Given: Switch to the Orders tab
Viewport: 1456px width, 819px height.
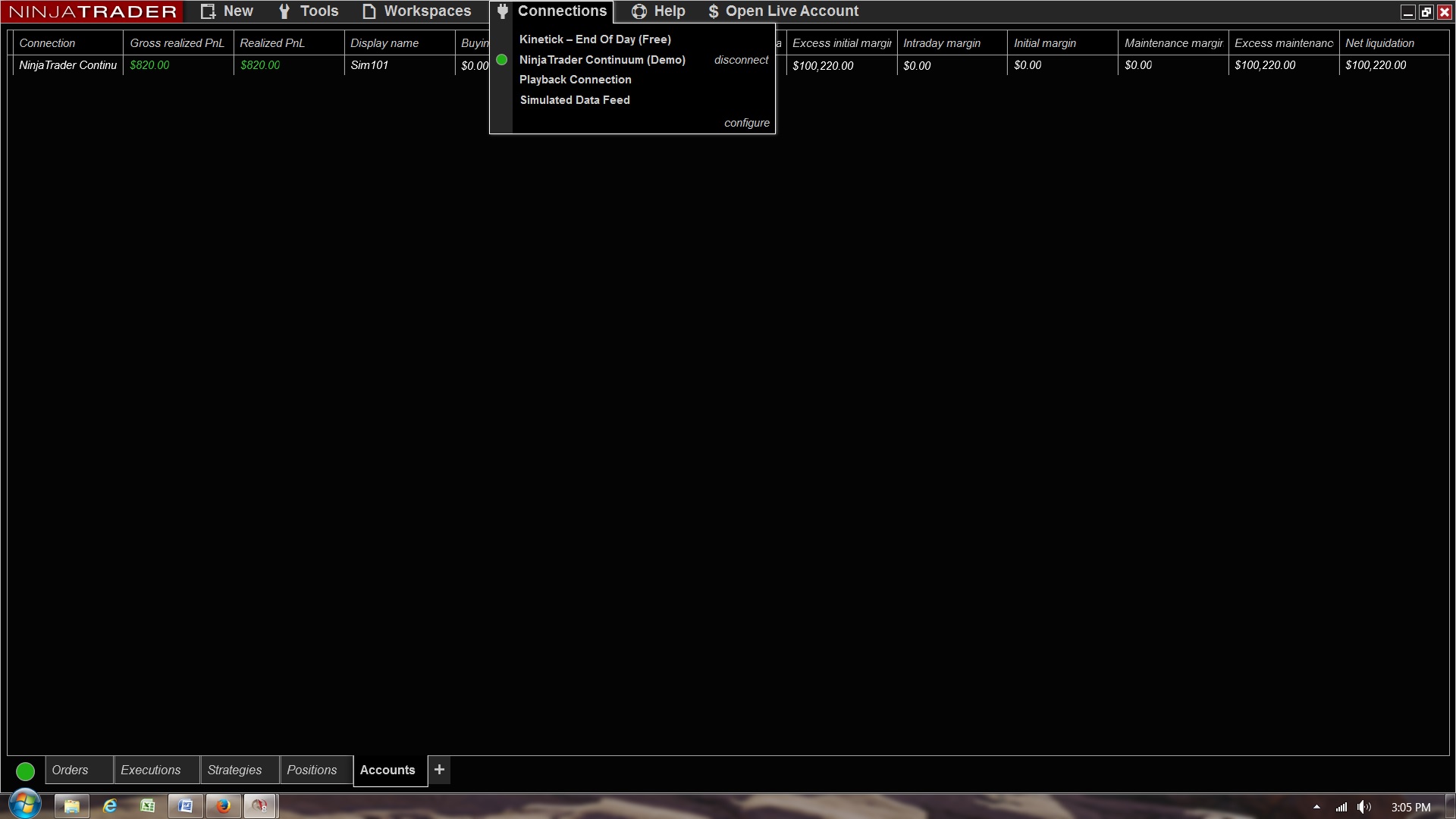Looking at the screenshot, I should [x=71, y=770].
